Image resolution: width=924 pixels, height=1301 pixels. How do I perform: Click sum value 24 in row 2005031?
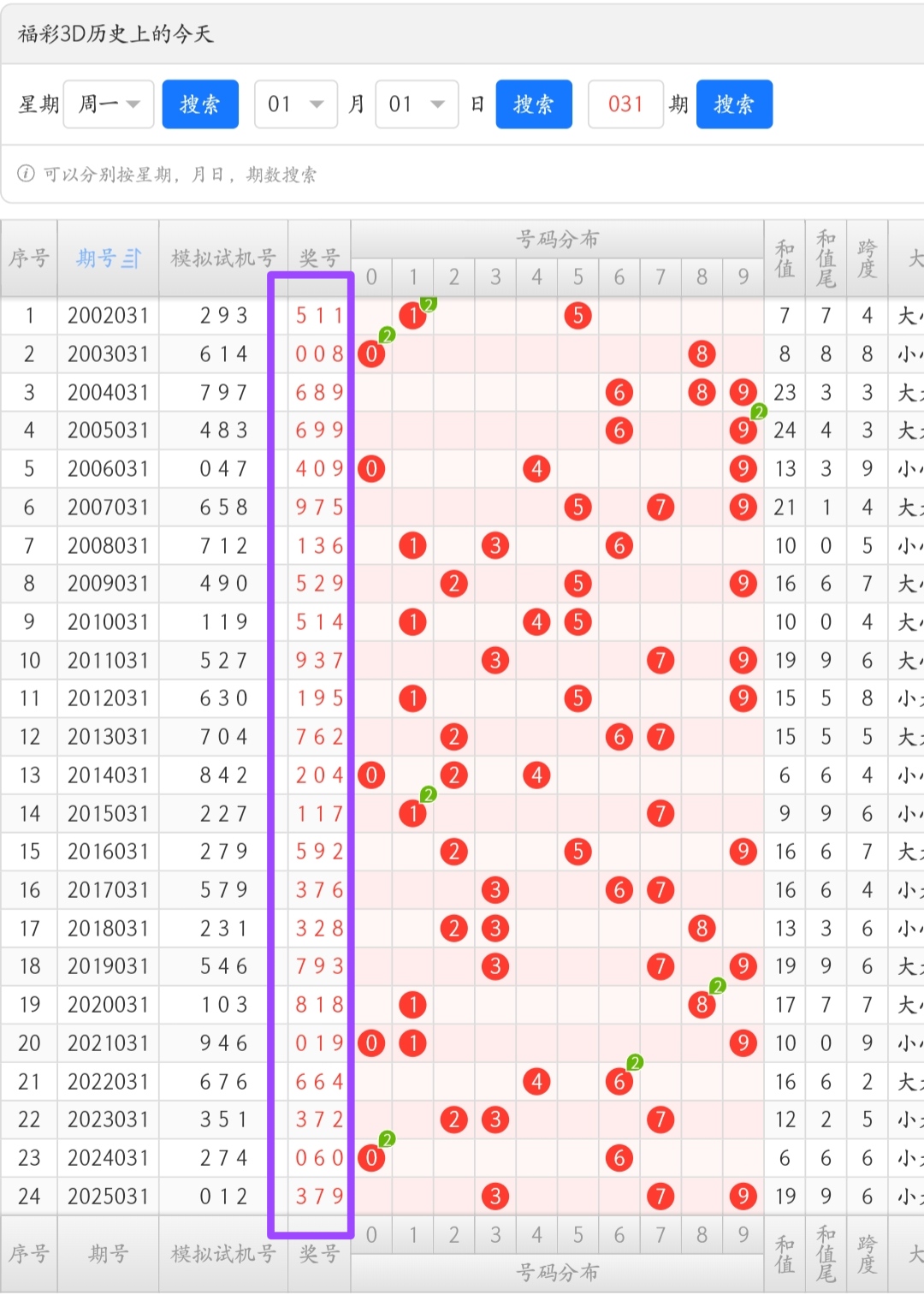pos(785,431)
